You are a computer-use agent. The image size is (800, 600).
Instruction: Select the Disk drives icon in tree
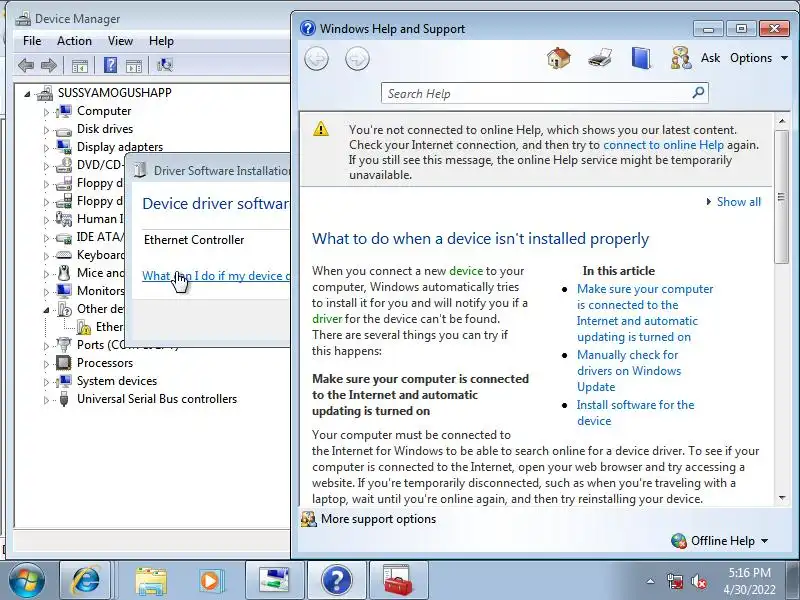[x=64, y=130]
